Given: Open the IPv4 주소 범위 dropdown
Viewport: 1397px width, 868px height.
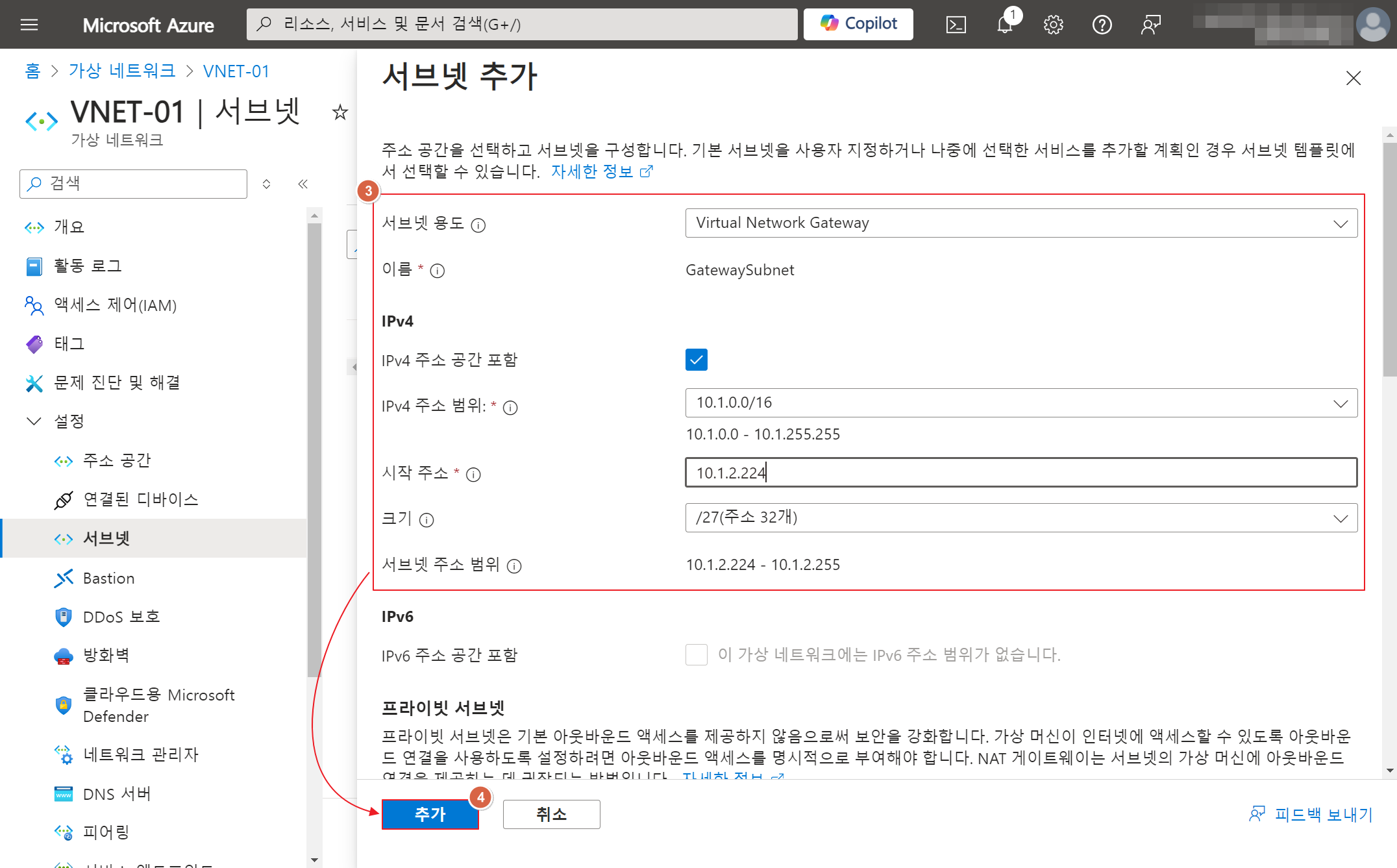Looking at the screenshot, I should point(1020,403).
